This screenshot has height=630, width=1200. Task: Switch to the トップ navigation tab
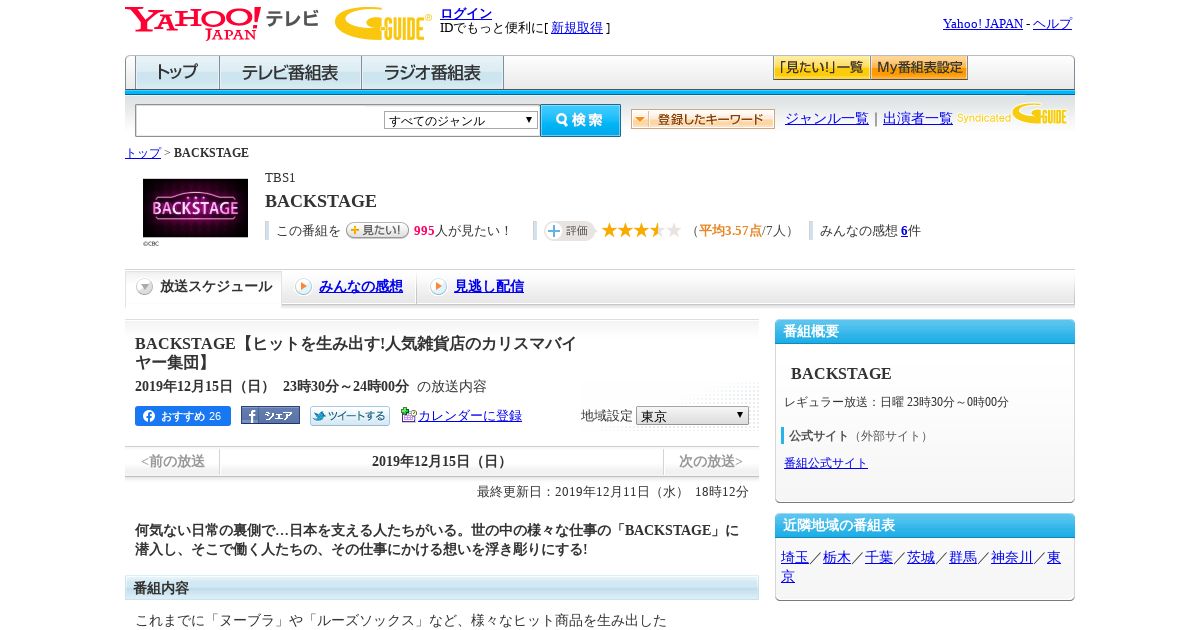pos(177,73)
